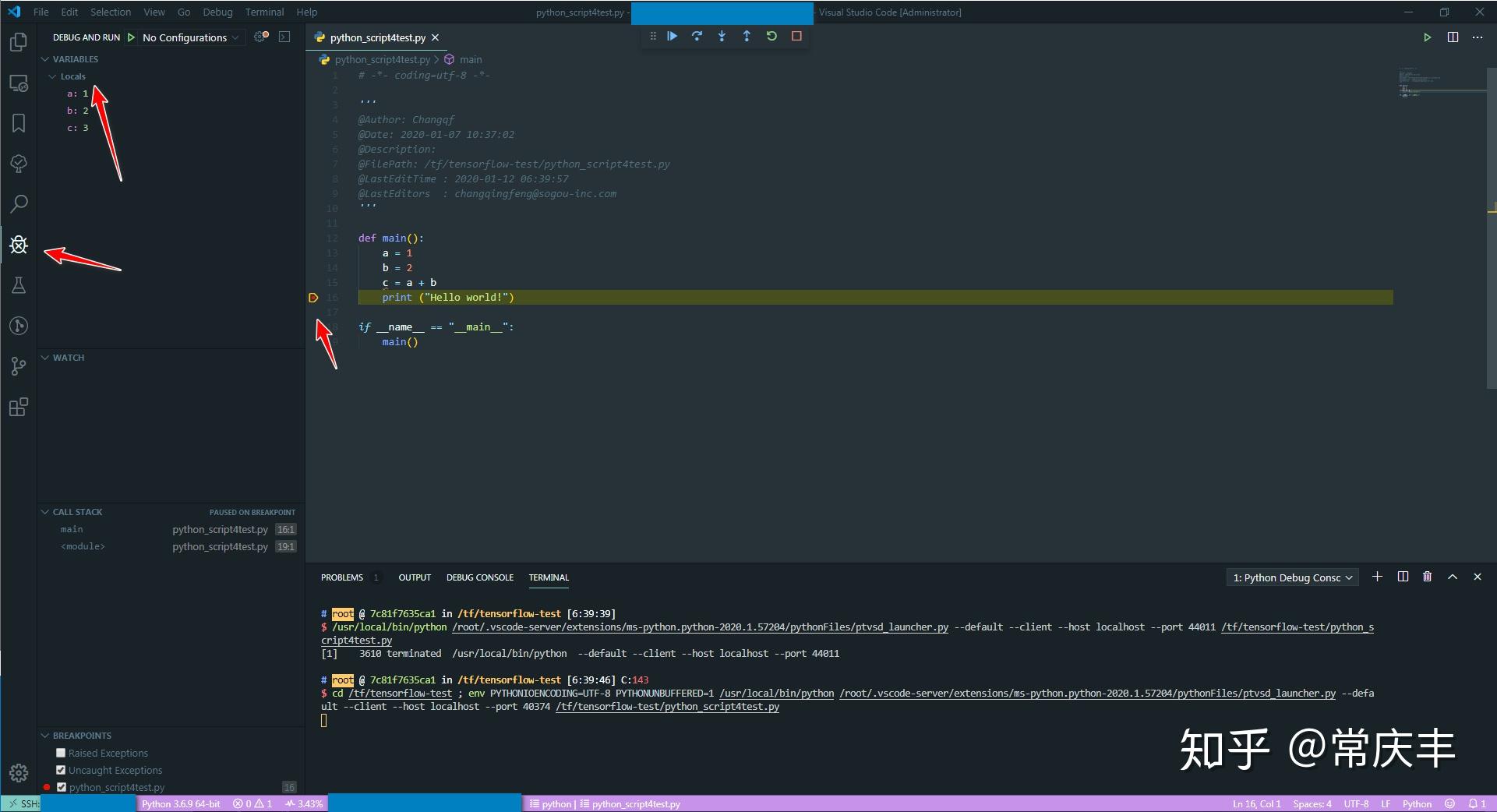Screen dimensions: 1497x812
Task: Open the Source Control view
Action: [x=19, y=366]
